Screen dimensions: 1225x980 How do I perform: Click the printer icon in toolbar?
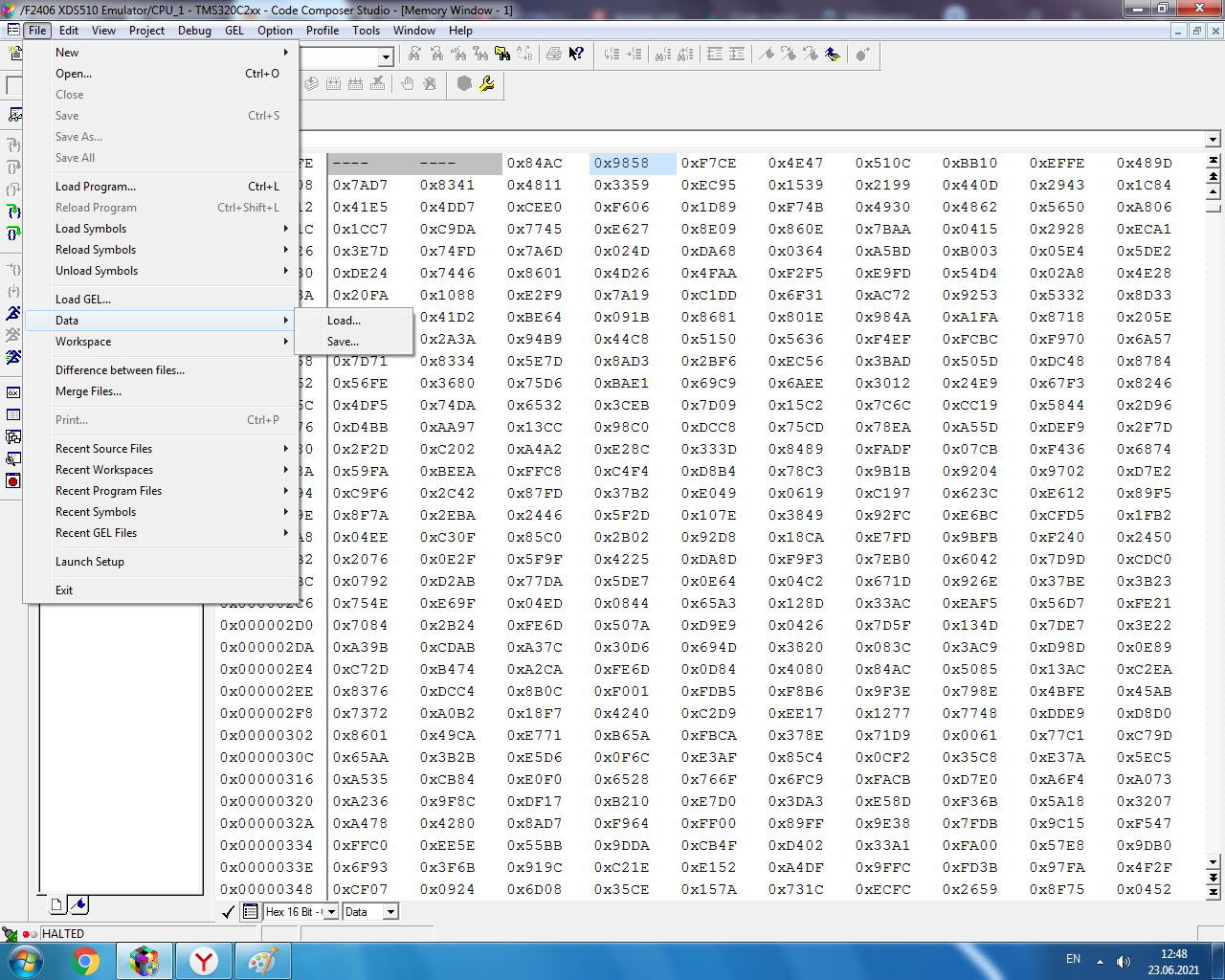click(x=554, y=55)
